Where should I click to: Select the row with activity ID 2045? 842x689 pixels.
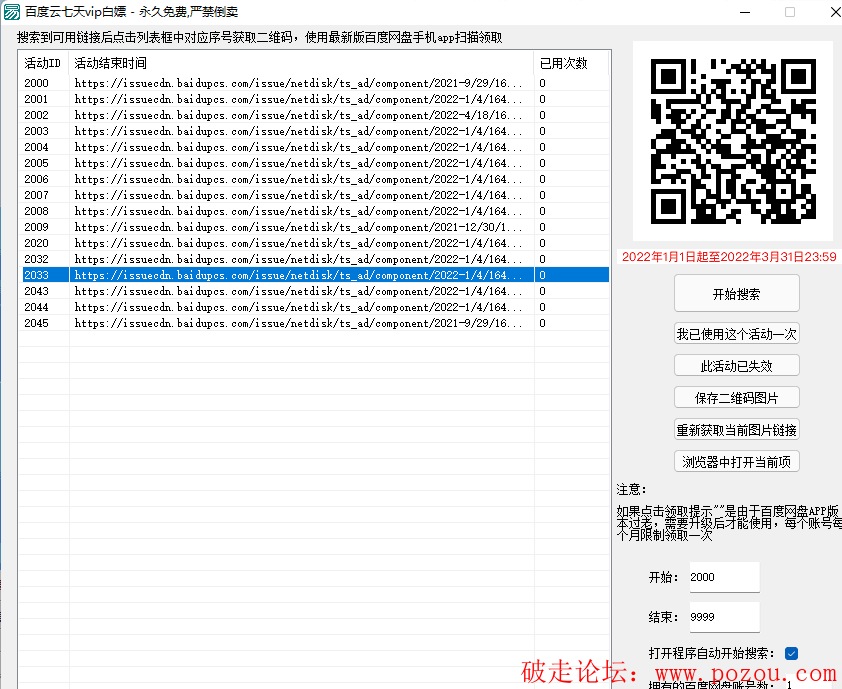pyautogui.click(x=314, y=323)
